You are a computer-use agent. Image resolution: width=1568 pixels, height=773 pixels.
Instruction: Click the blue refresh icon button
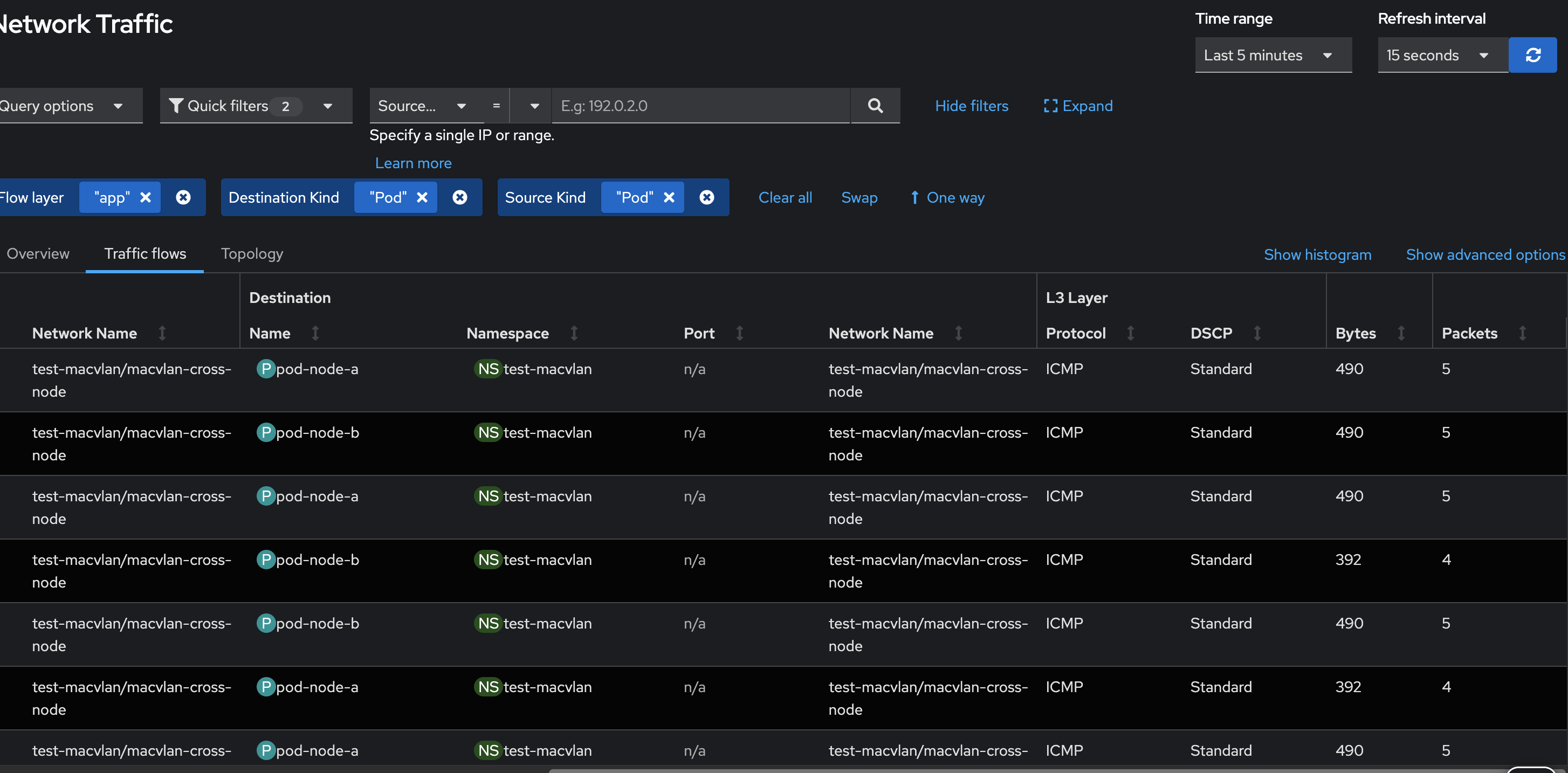[x=1532, y=55]
